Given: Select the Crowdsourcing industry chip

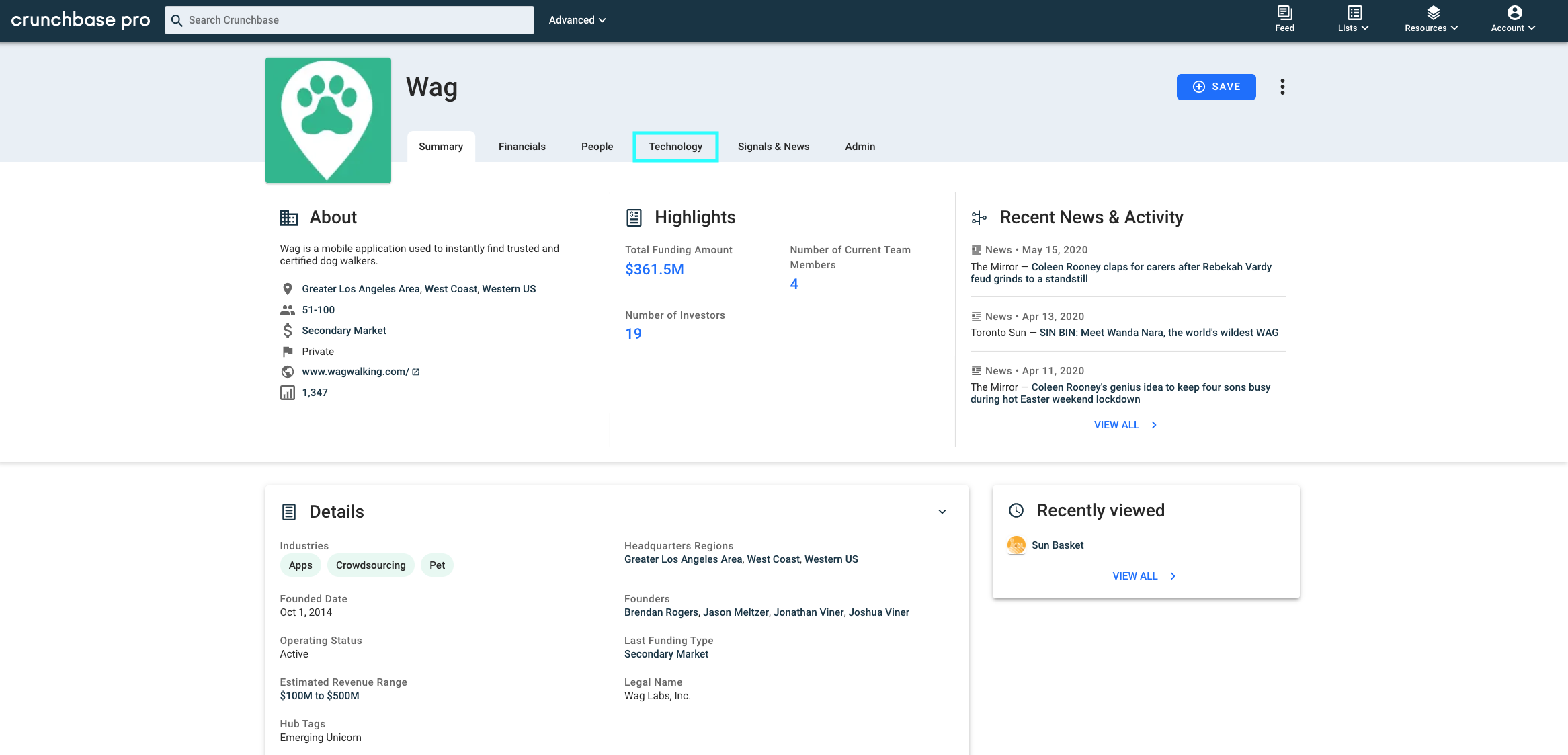Looking at the screenshot, I should 371,565.
